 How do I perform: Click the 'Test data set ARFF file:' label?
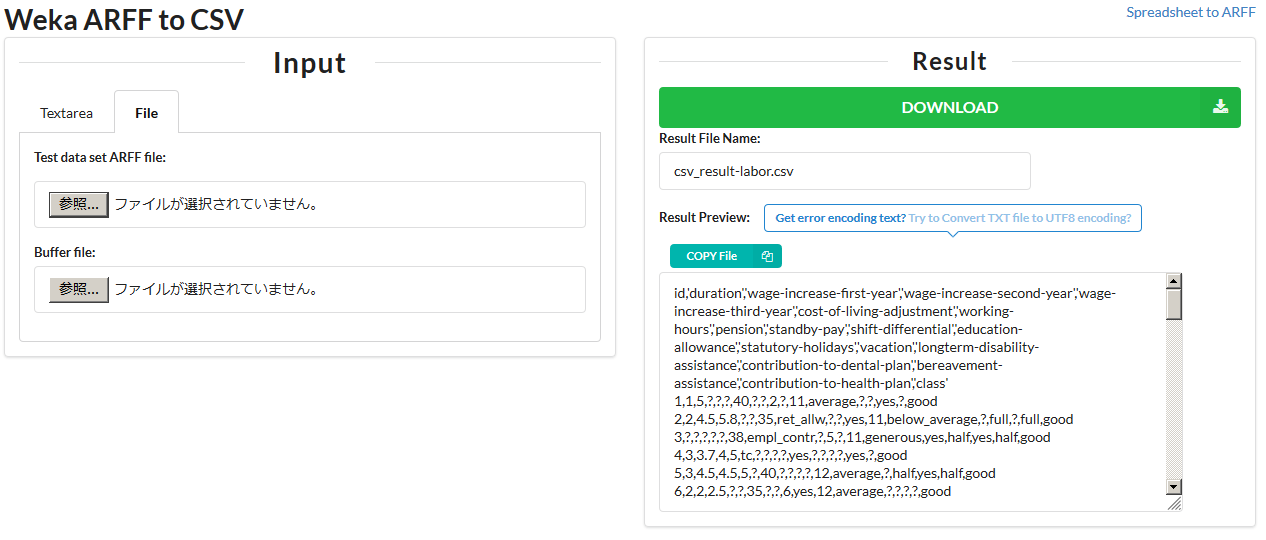click(x=100, y=157)
